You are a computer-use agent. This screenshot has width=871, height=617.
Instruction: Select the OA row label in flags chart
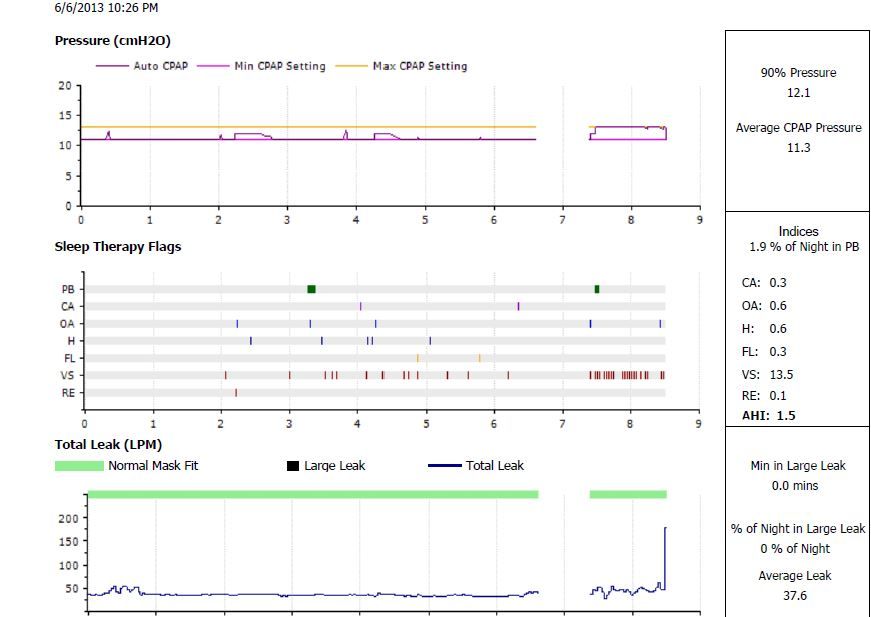67,324
